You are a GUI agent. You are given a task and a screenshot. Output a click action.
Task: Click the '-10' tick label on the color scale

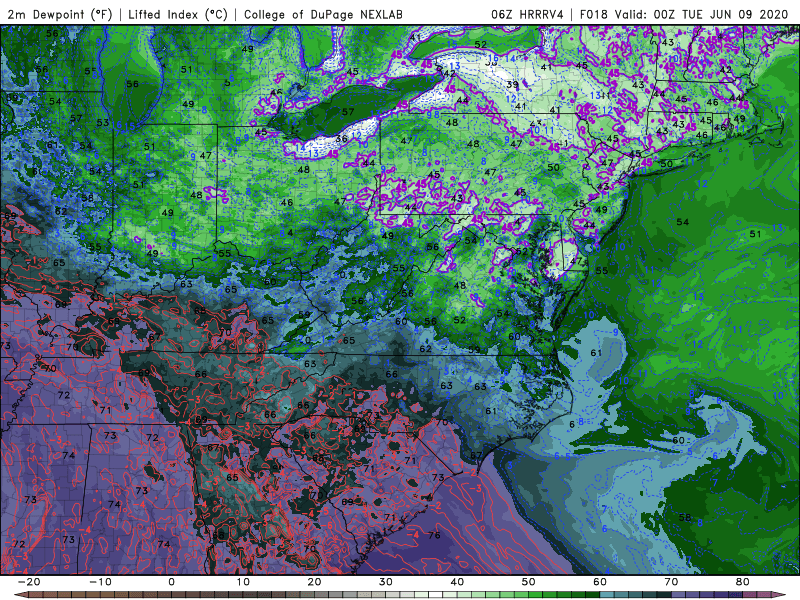(100, 582)
